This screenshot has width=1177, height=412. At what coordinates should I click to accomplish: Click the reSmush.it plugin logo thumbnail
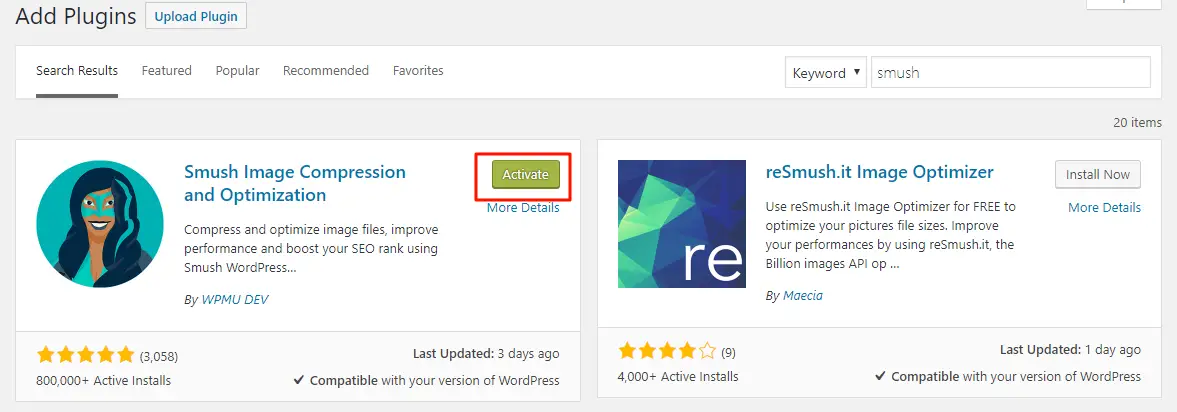[x=682, y=224]
